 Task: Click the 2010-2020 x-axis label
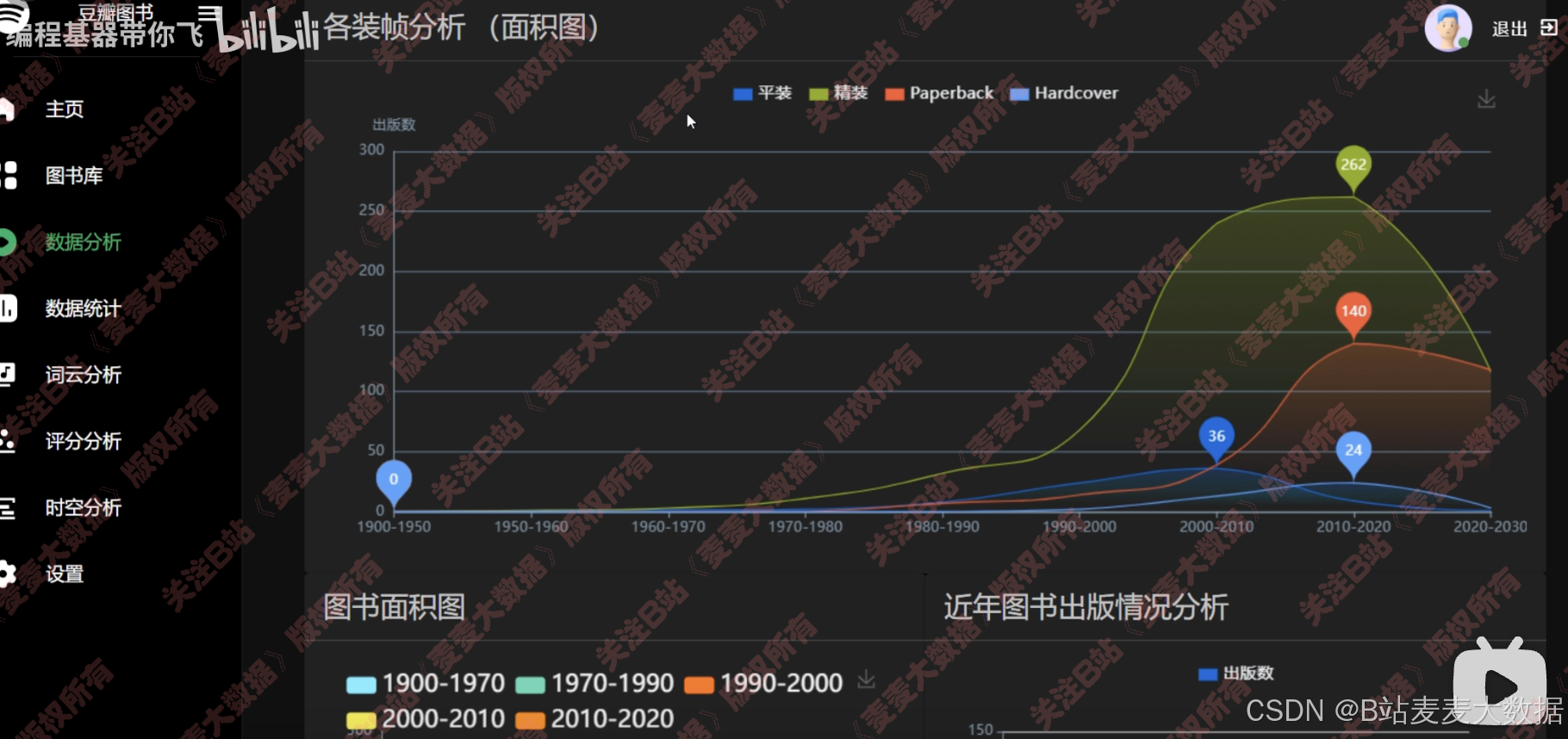1353,526
